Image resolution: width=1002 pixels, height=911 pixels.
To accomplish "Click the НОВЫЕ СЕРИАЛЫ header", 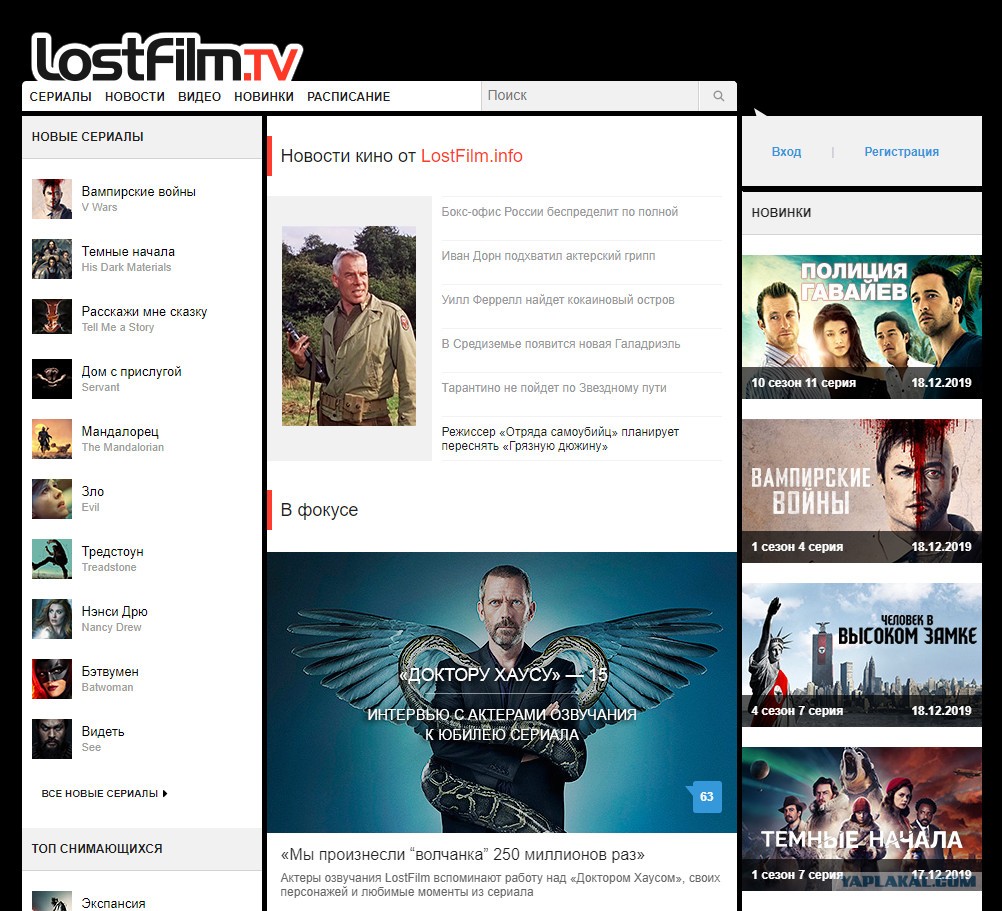I will click(x=88, y=137).
